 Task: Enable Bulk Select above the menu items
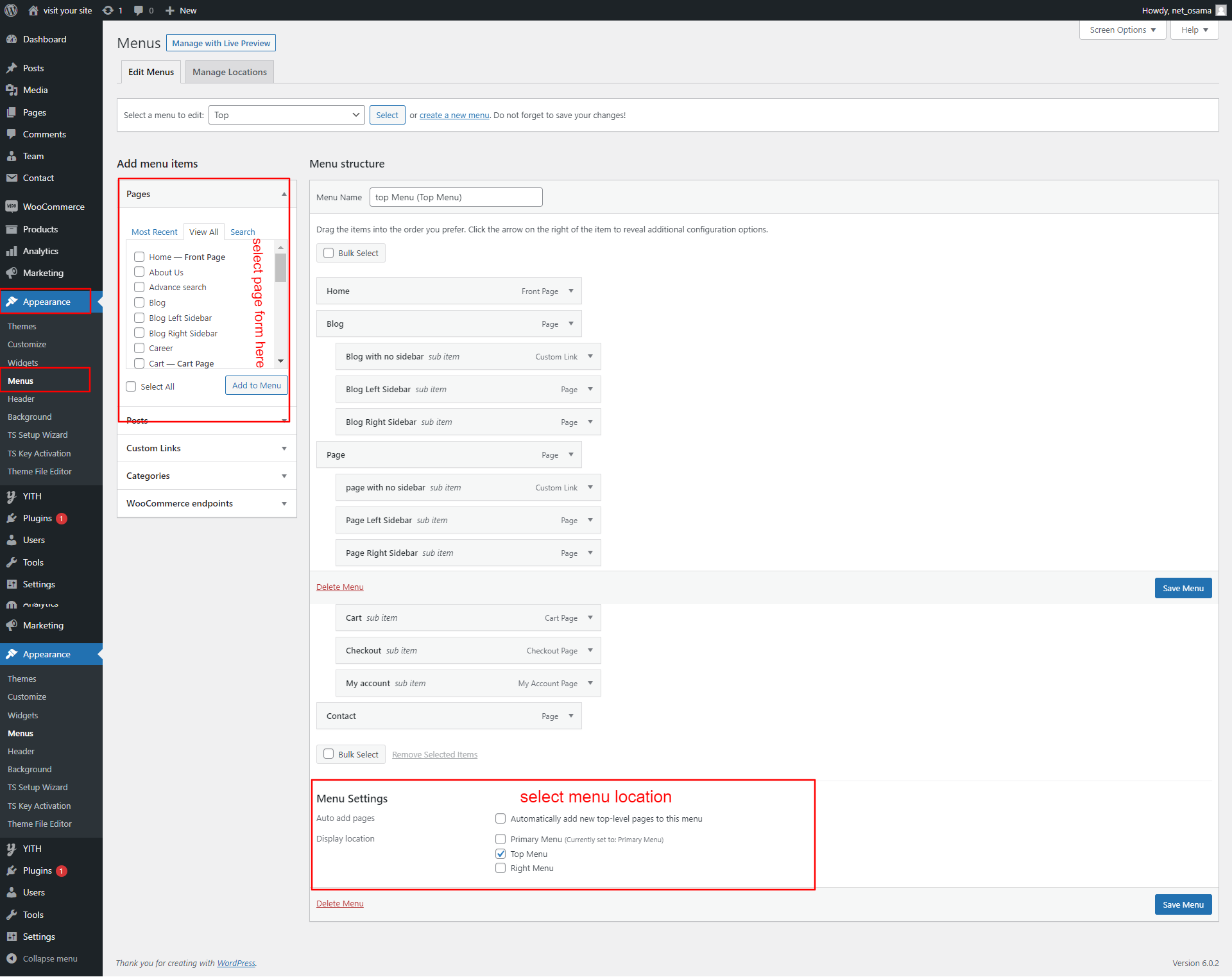point(329,253)
